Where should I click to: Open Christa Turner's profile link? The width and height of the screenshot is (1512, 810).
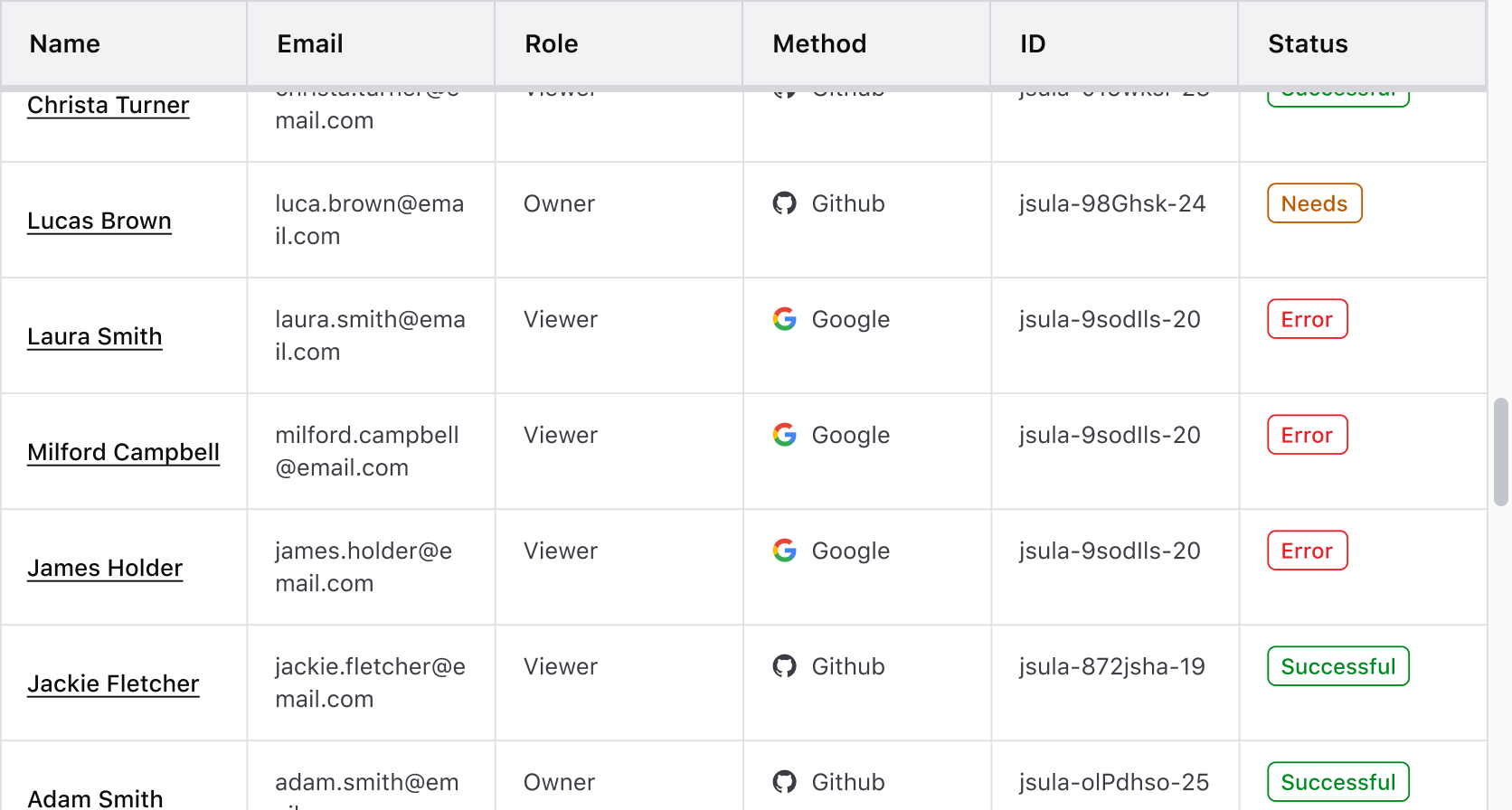point(108,106)
